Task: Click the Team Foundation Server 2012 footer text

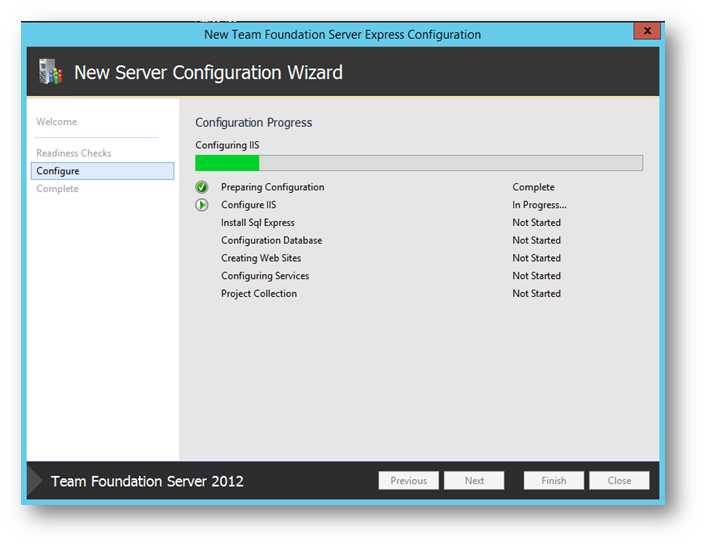Action: pyautogui.click(x=147, y=481)
